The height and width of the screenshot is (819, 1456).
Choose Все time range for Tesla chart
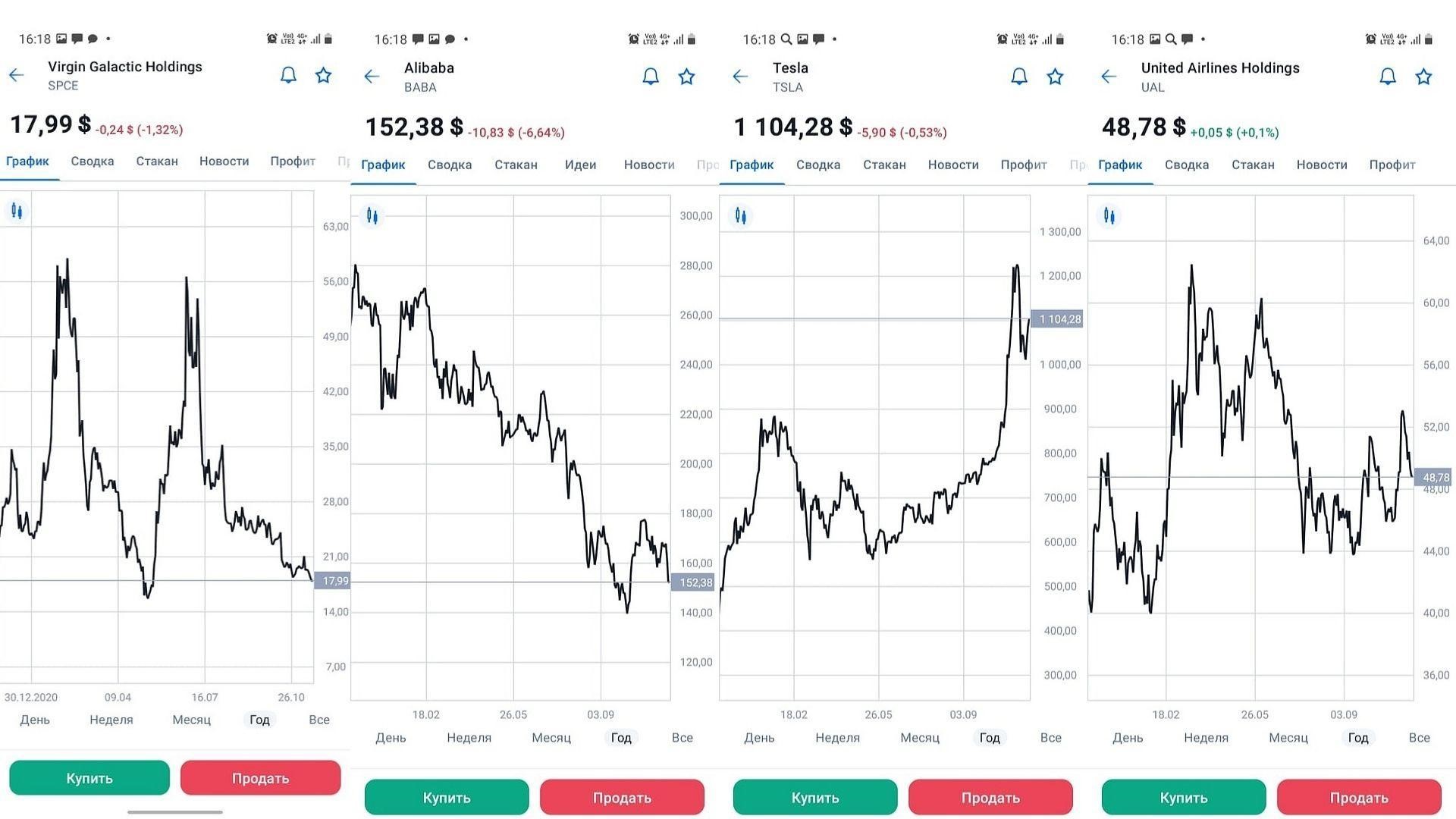click(x=1050, y=738)
